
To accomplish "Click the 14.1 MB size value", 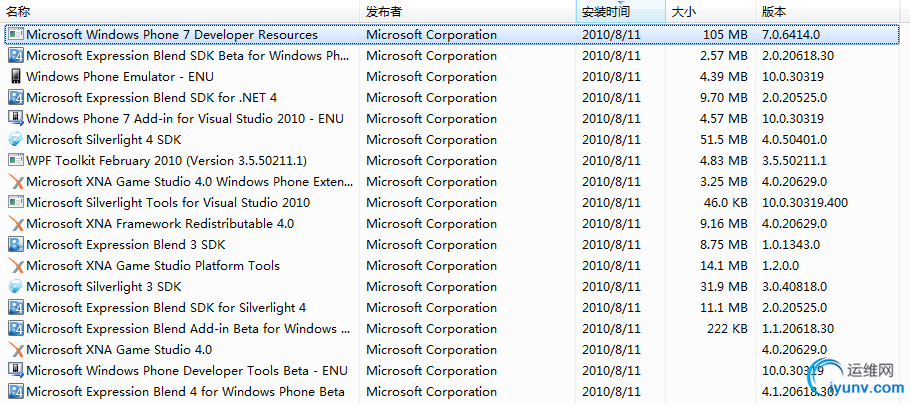I will click(724, 265).
